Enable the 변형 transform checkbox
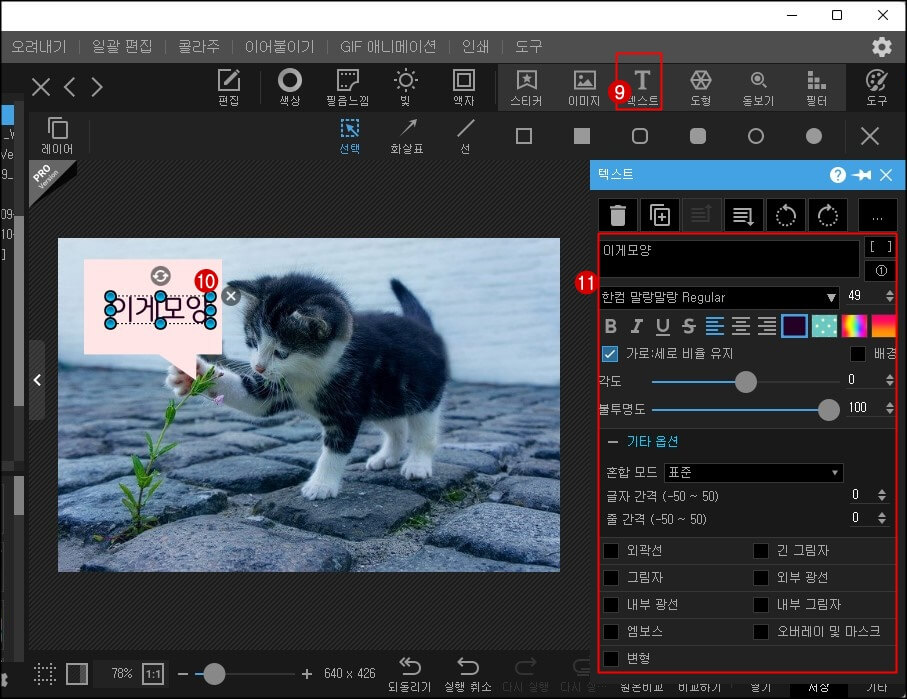This screenshot has width=907, height=699. 611,658
